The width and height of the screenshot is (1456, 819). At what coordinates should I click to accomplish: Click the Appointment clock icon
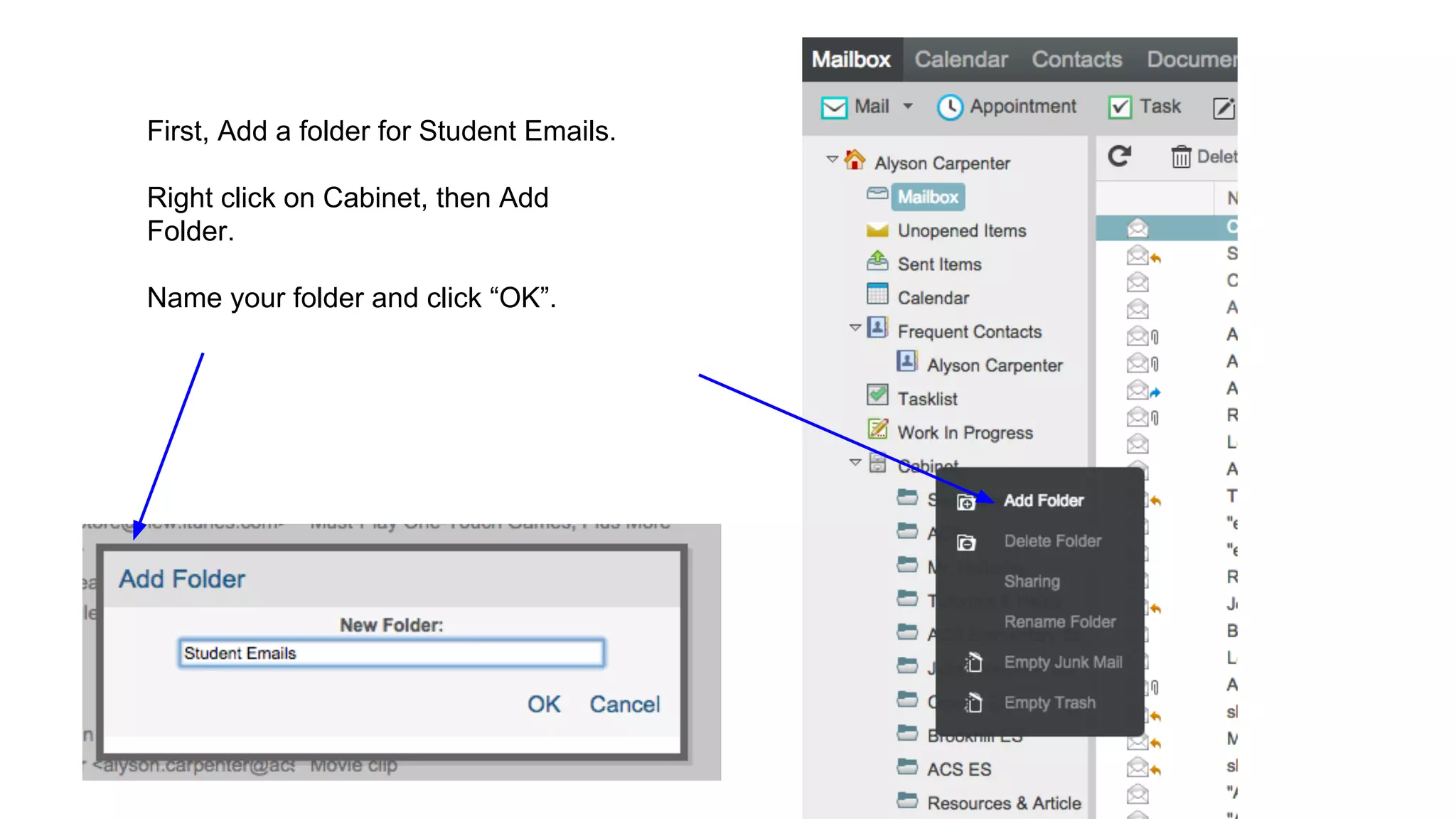click(950, 107)
